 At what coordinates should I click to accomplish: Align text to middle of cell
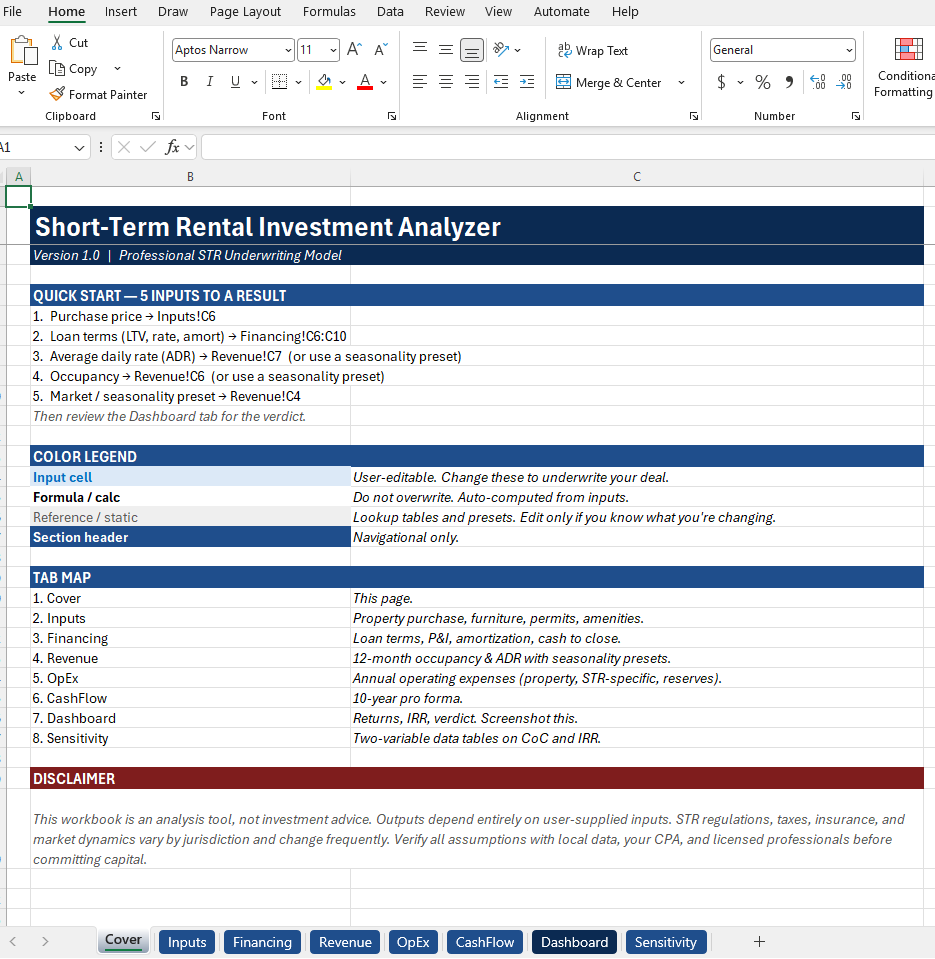pos(446,50)
